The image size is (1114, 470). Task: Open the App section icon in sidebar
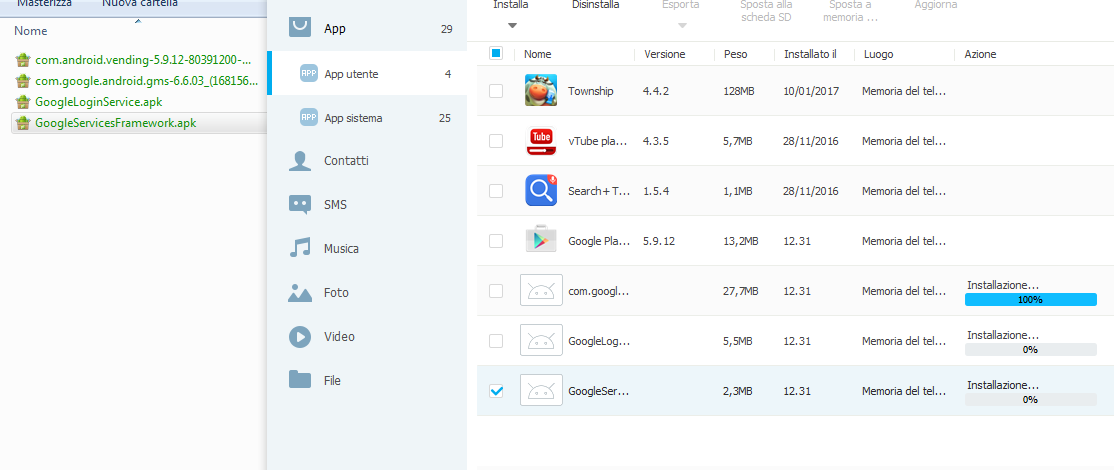pyautogui.click(x=301, y=27)
